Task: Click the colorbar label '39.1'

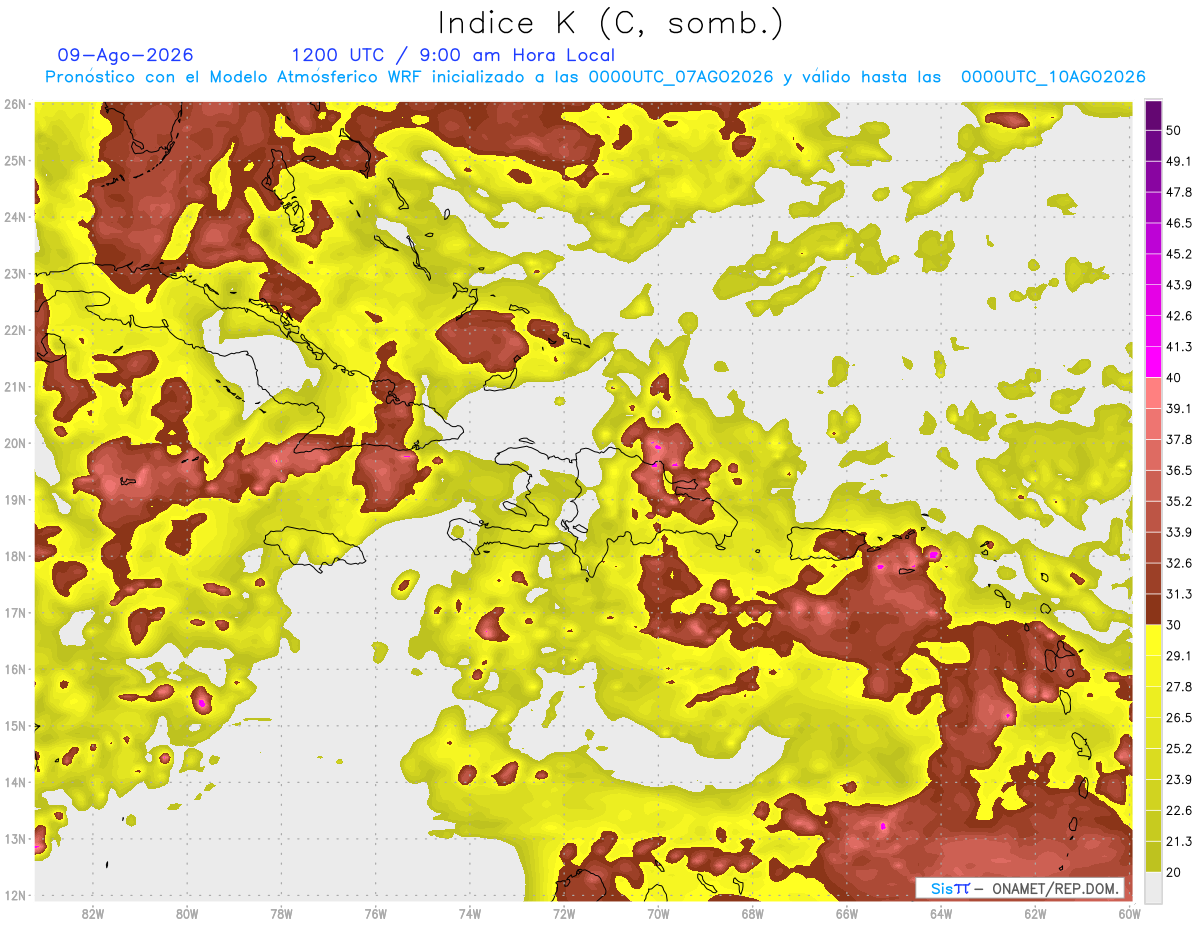Action: click(1178, 408)
